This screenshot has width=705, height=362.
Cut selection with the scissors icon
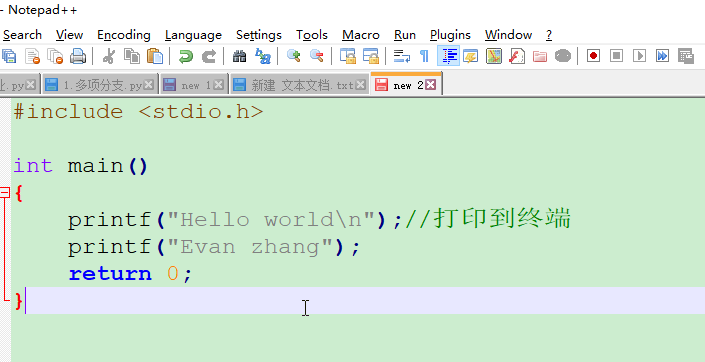pyautogui.click(x=109, y=56)
